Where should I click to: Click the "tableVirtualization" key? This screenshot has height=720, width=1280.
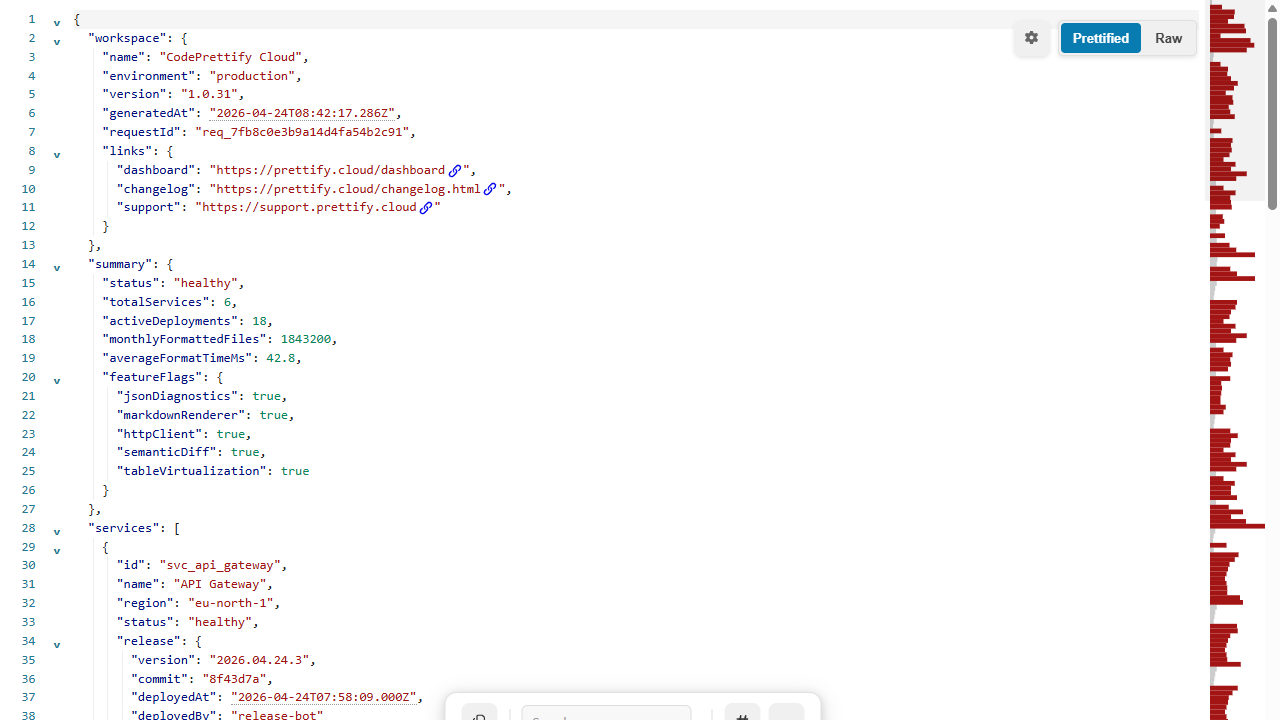point(191,471)
